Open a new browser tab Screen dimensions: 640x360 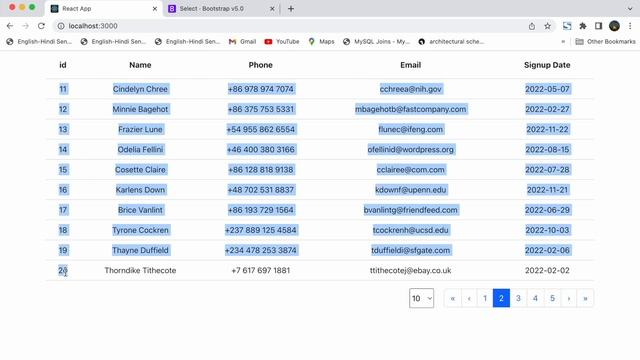[291, 9]
